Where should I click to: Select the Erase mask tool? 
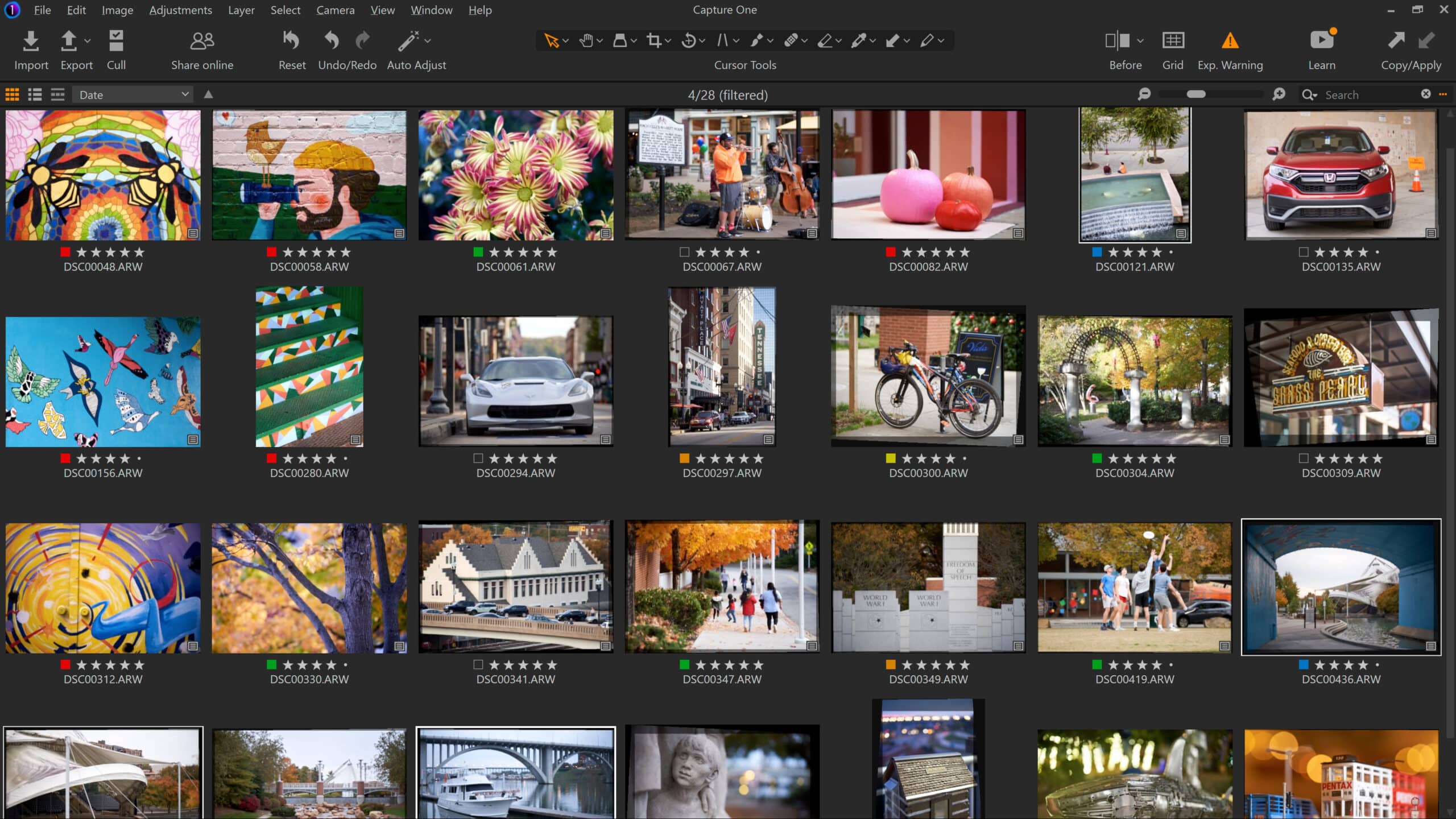[826, 40]
